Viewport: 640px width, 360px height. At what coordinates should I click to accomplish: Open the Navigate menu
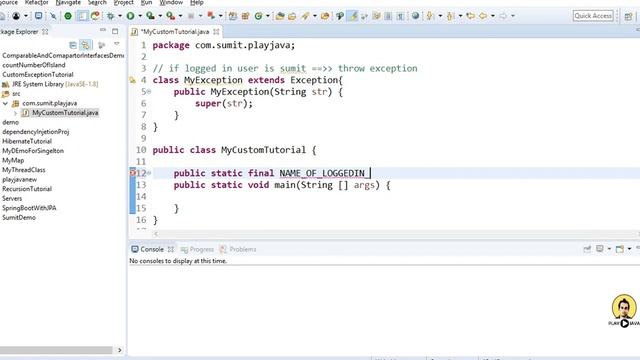tap(68, 2)
